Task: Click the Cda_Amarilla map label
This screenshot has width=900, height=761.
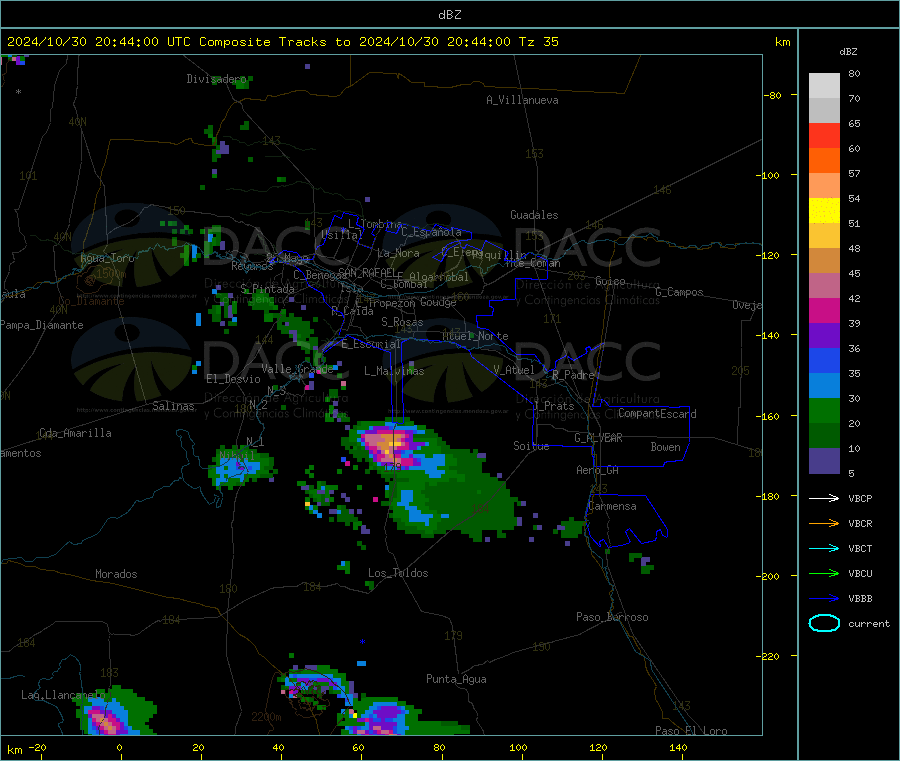Action: pyautogui.click(x=75, y=433)
